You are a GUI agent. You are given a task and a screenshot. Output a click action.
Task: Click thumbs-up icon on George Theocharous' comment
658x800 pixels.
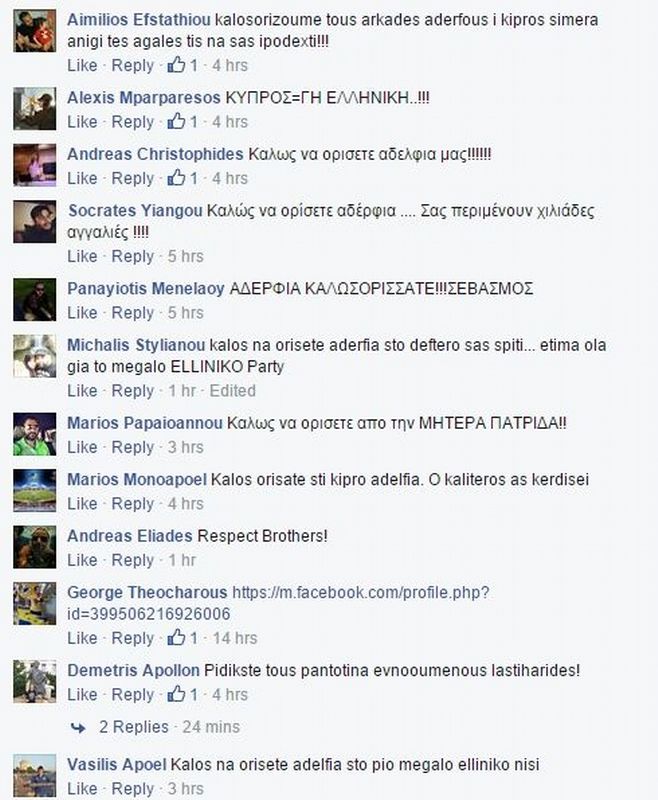click(176, 638)
